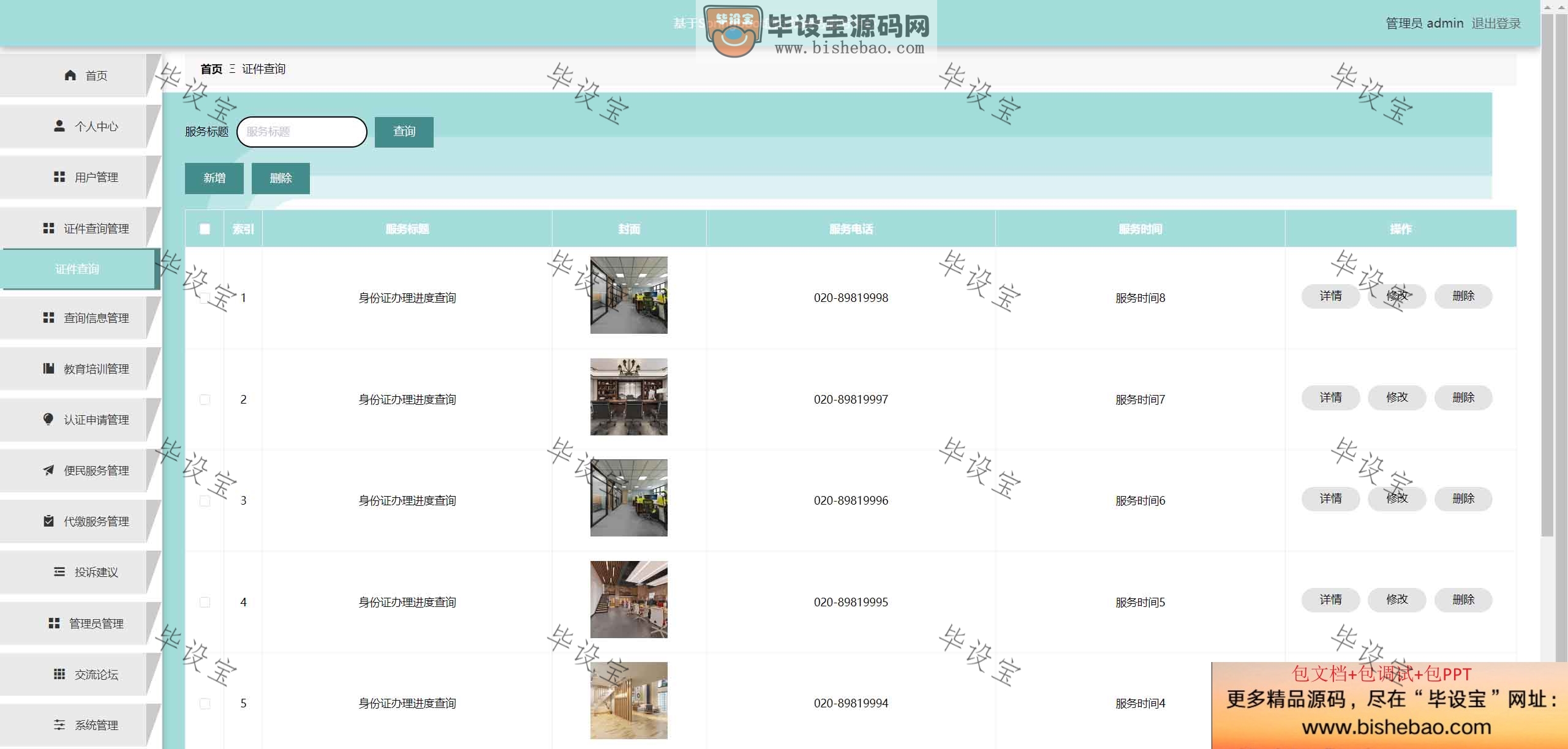Click the scrollbar up arrow
1568x749 pixels.
(x=1547, y=7)
